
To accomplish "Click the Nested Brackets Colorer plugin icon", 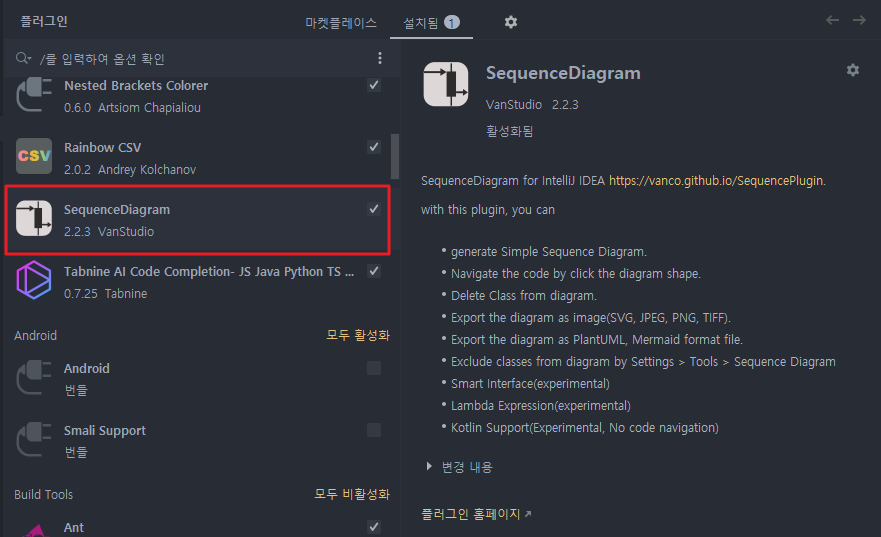I will tap(34, 94).
